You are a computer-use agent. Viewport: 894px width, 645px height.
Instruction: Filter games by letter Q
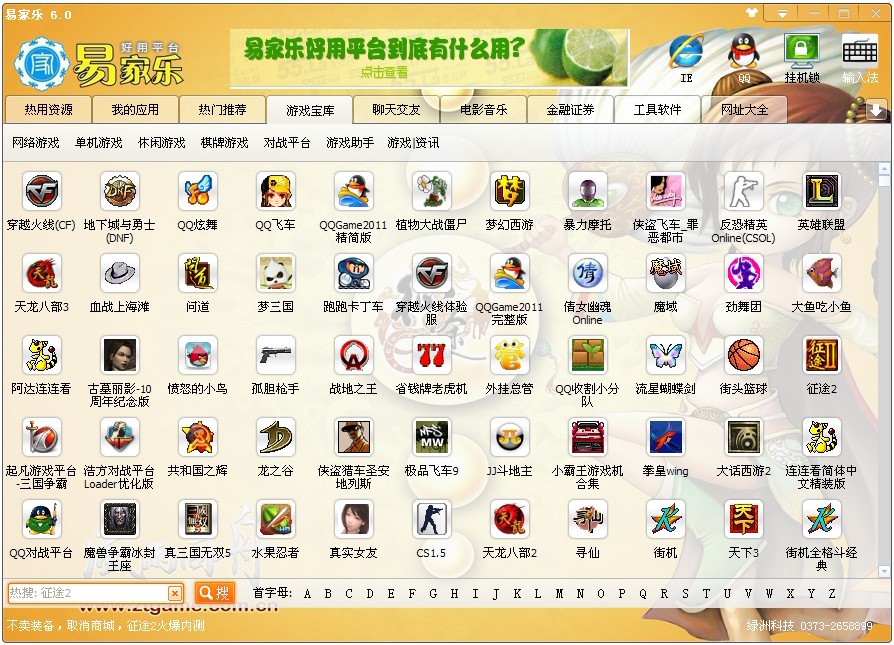pyautogui.click(x=643, y=594)
